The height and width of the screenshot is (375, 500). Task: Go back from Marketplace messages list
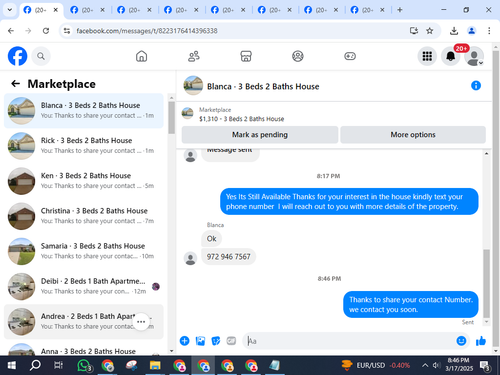tap(15, 84)
